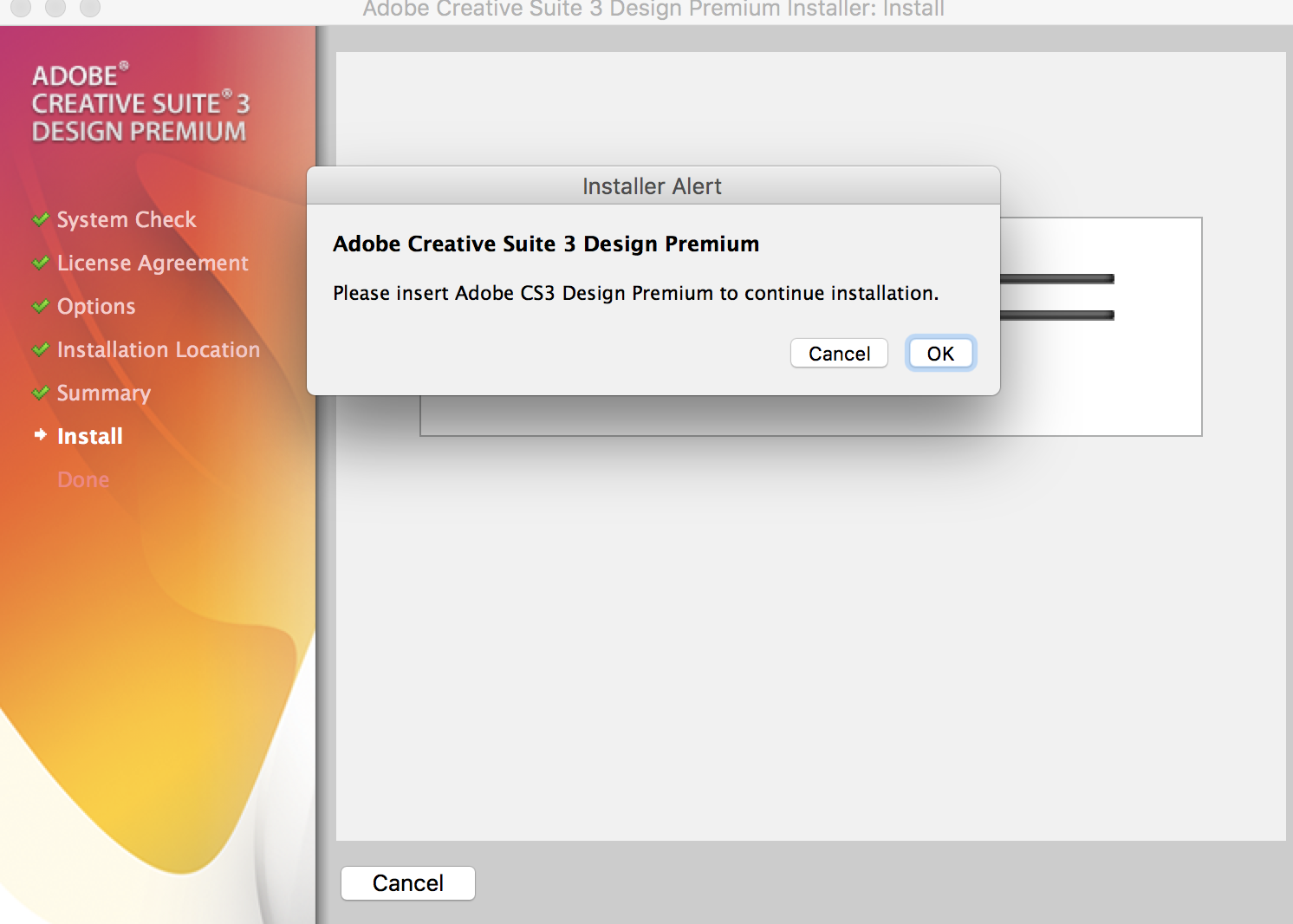Click the 'Please insert Adobe CS3' message text
This screenshot has height=924, width=1293.
click(x=636, y=293)
